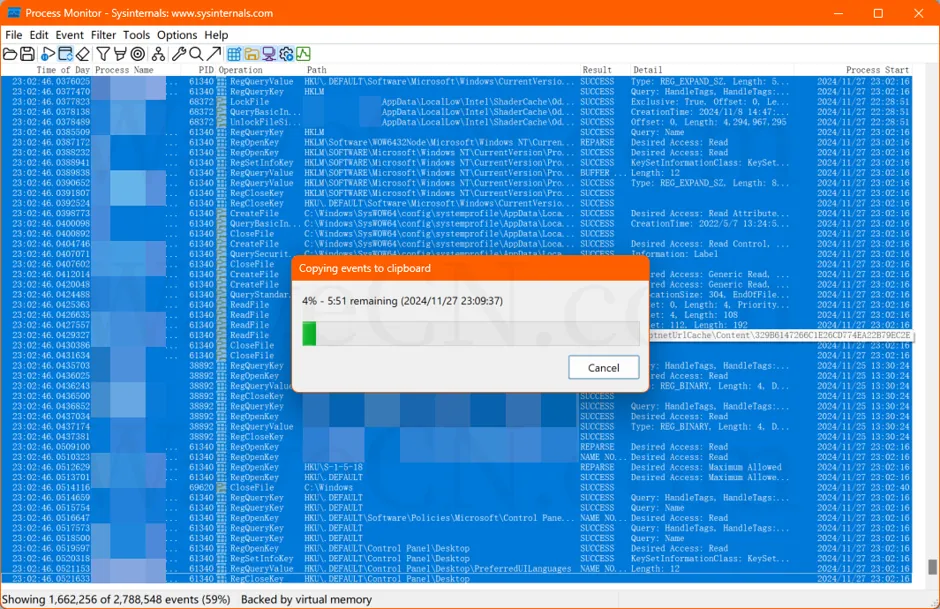Click the Detail column header
940x609 pixels.
coord(647,70)
